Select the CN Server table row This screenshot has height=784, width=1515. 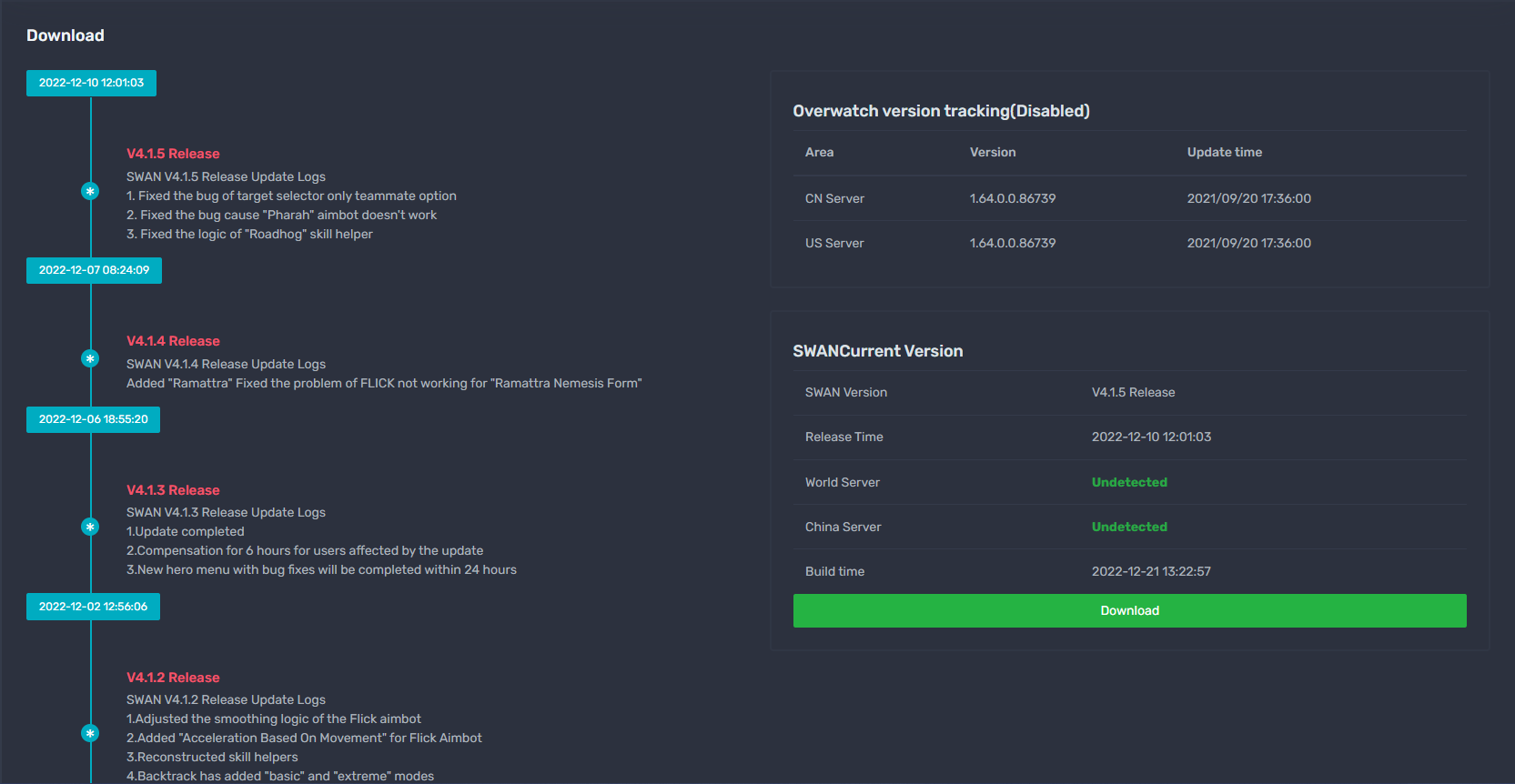click(x=1129, y=198)
